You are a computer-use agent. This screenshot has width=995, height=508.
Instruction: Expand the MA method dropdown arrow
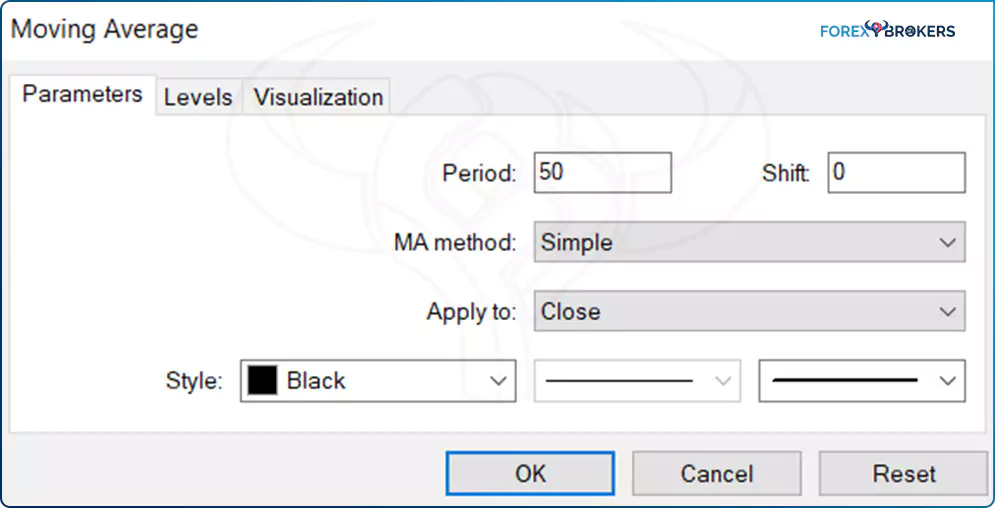coord(948,242)
